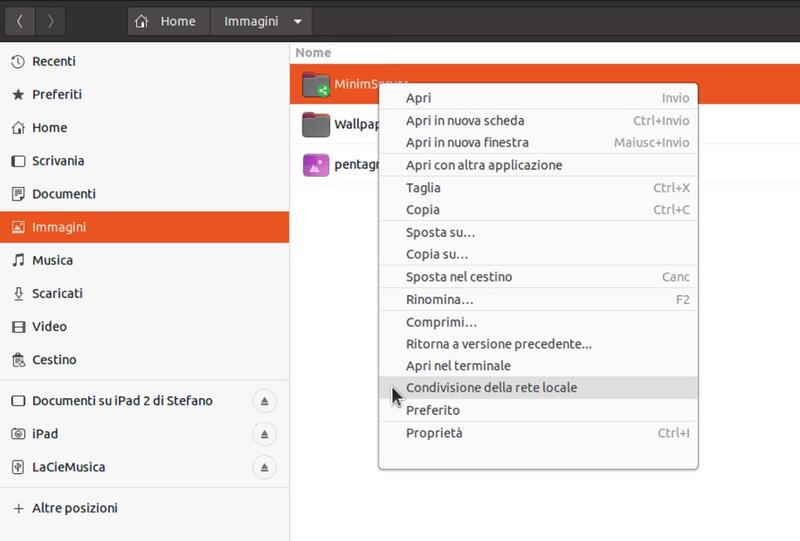Click the MinimServer shared folder icon
Image resolution: width=800 pixels, height=541 pixels.
[x=316, y=86]
